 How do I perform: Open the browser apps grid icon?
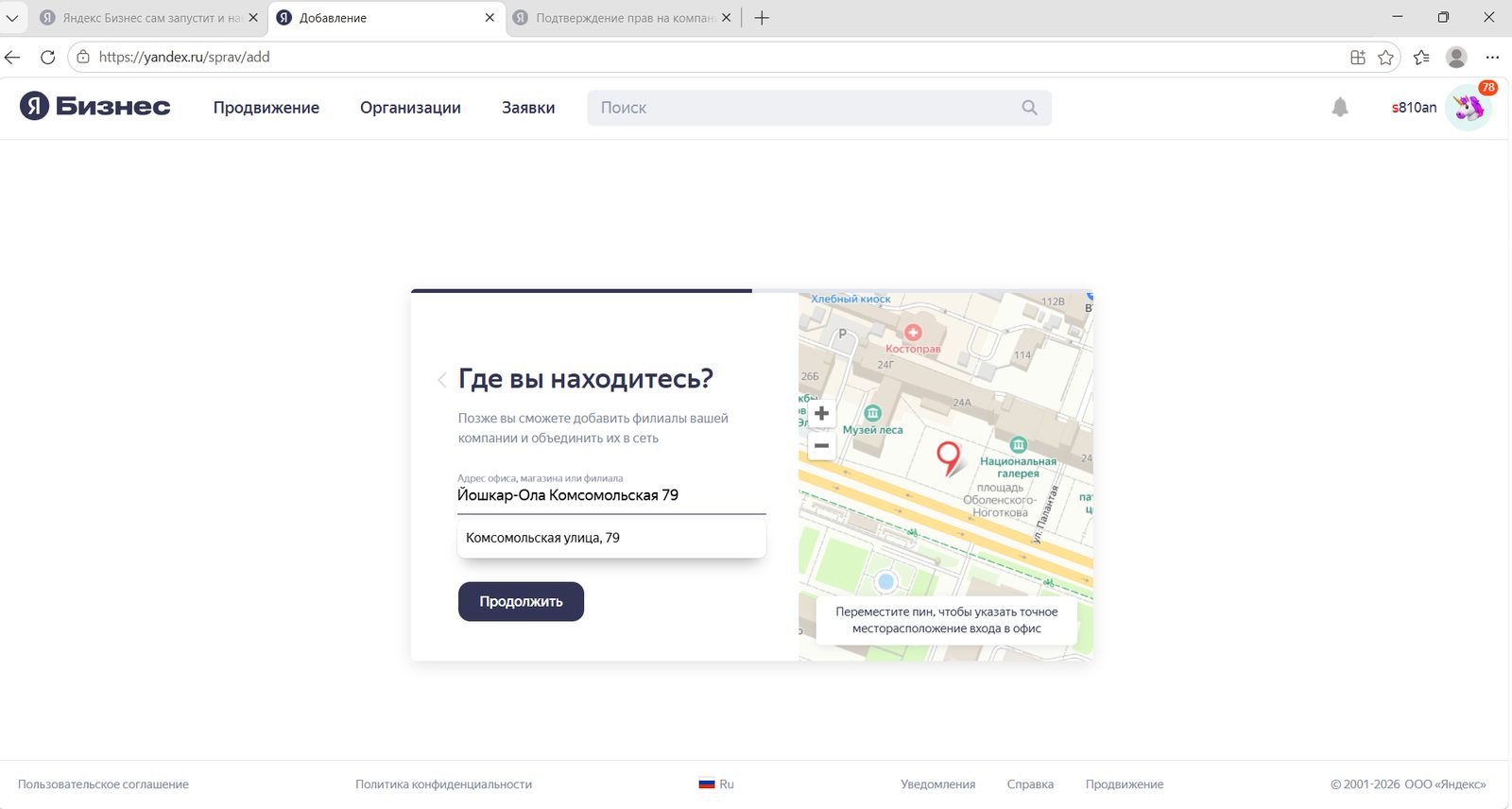pyautogui.click(x=1358, y=58)
